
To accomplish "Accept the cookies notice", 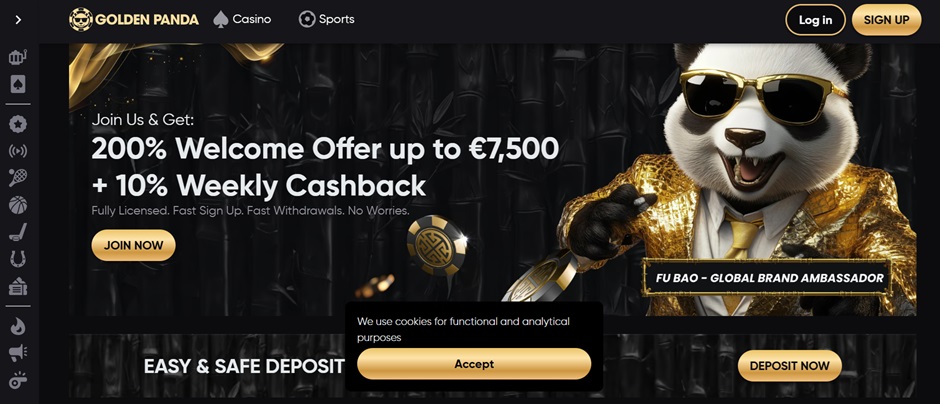I will click(x=474, y=364).
